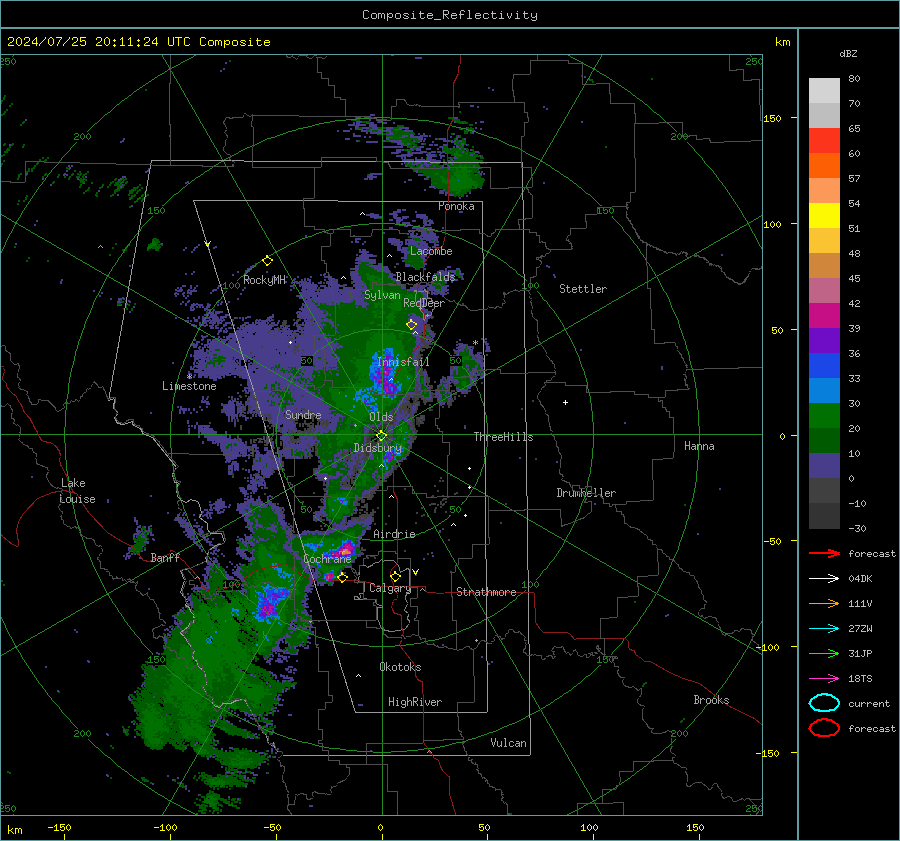Click the Didsbury town label
Image resolution: width=900 pixels, height=841 pixels.
tap(378, 448)
